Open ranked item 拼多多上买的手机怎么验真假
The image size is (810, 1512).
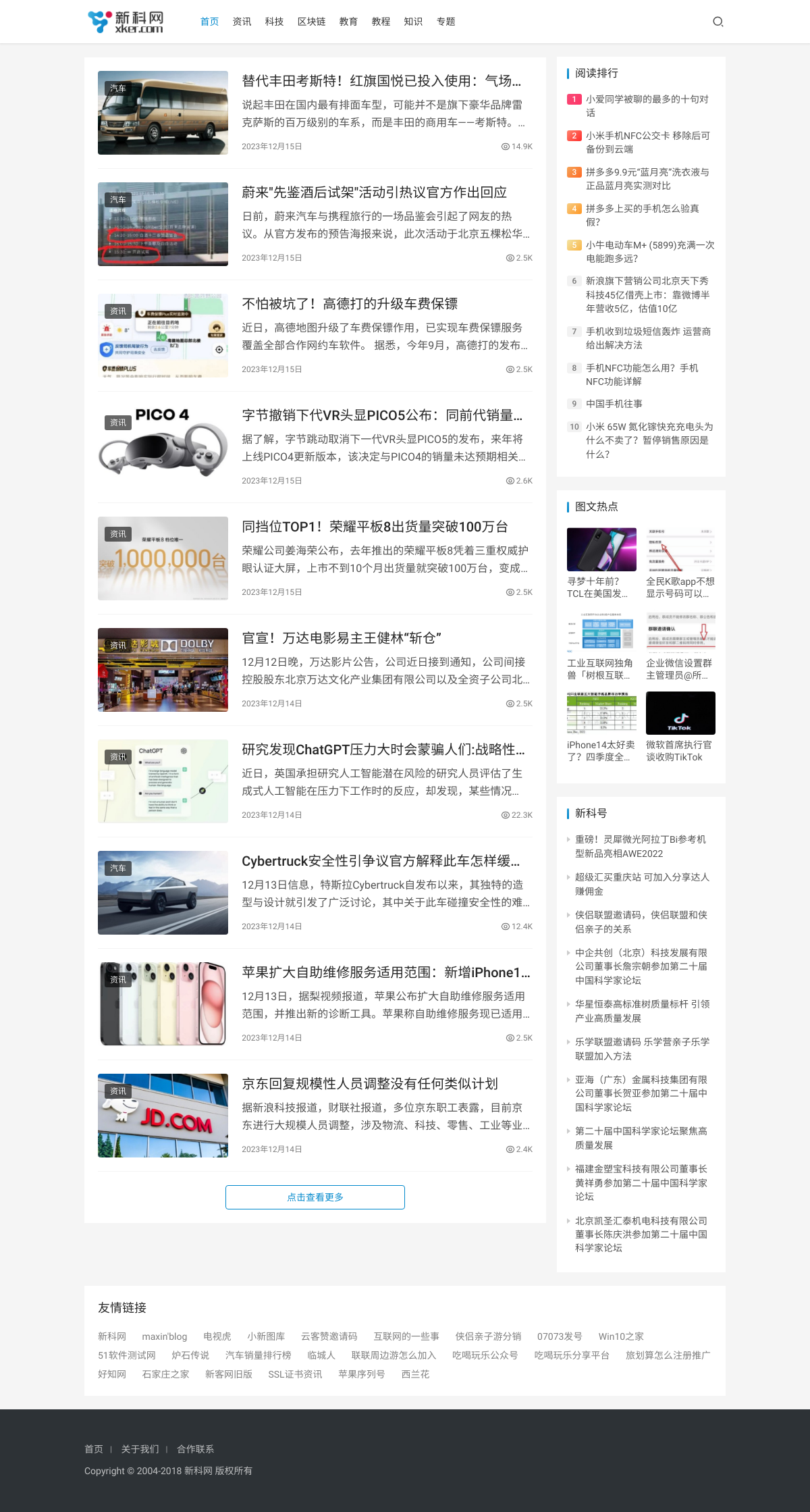point(643,215)
